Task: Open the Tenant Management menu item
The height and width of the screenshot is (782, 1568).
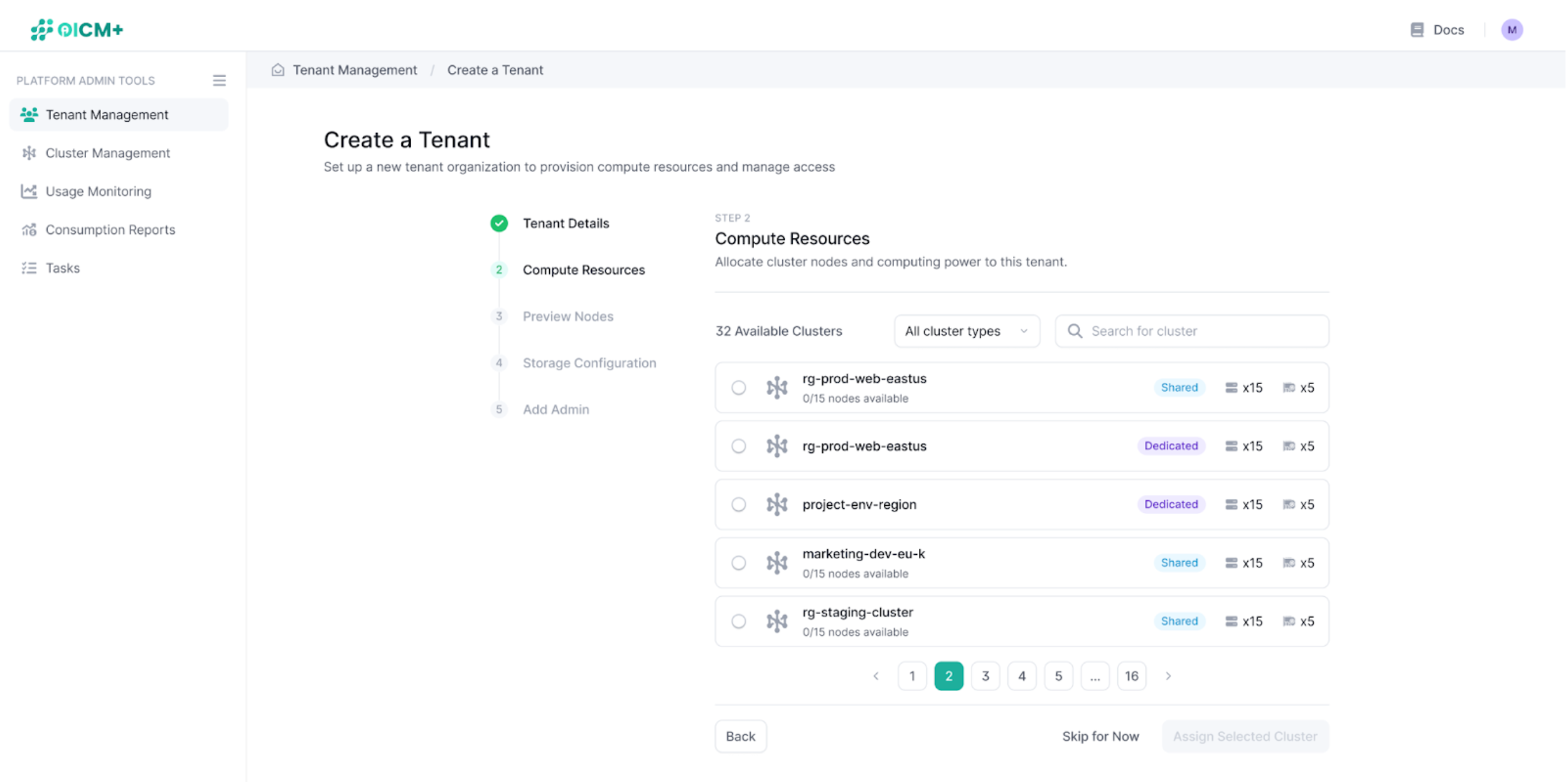Action: coord(107,115)
